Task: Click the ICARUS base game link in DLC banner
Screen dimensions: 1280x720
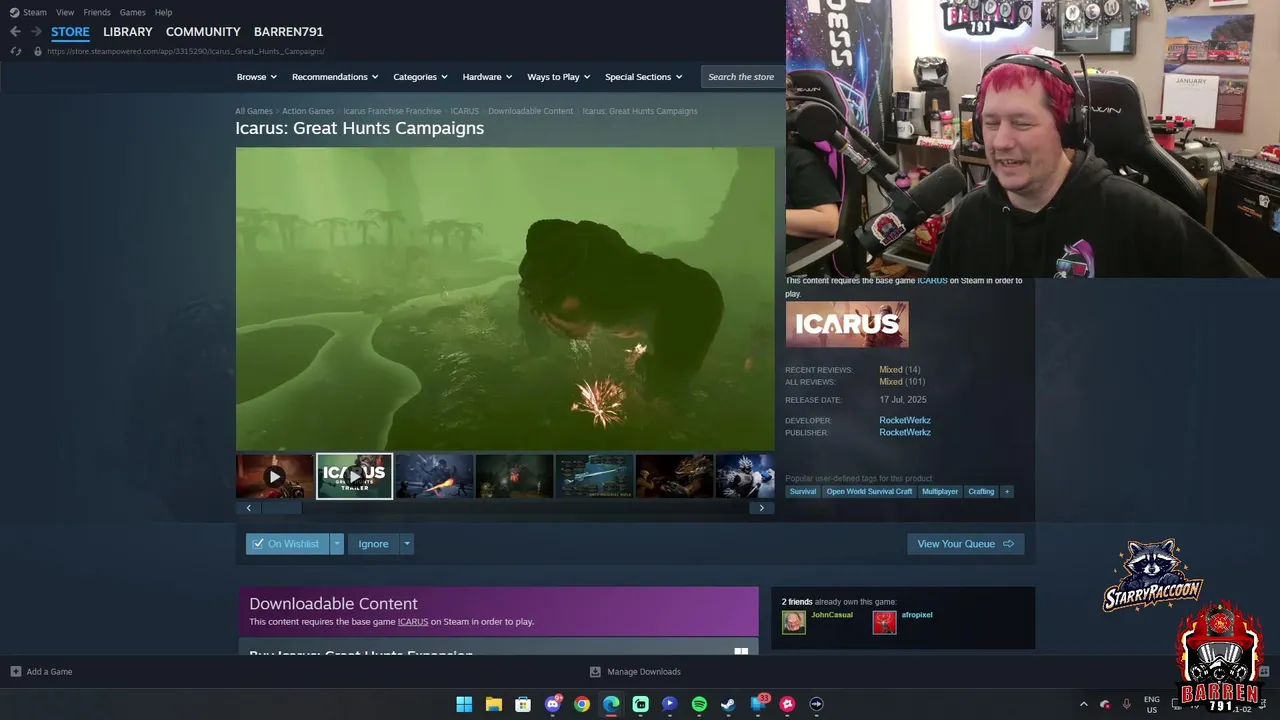Action: pyautogui.click(x=412, y=622)
